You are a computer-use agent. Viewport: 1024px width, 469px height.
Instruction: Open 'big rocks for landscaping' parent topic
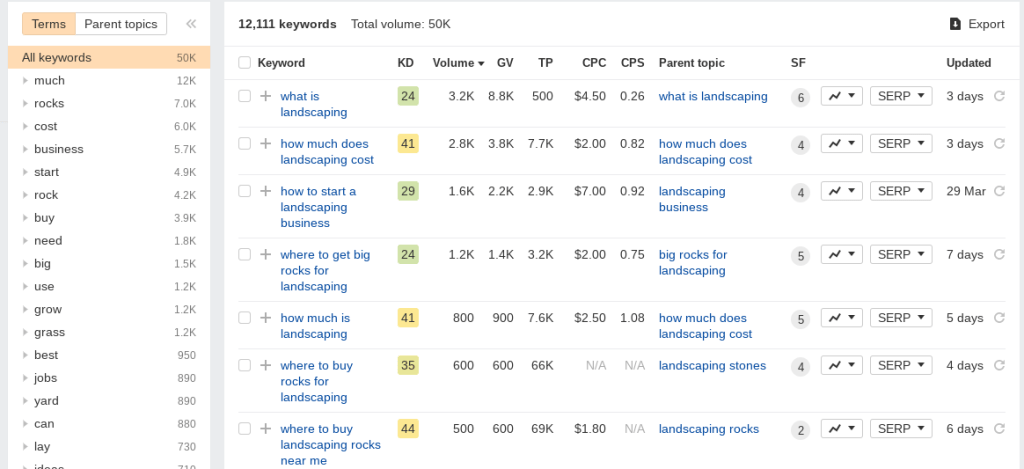tap(693, 263)
